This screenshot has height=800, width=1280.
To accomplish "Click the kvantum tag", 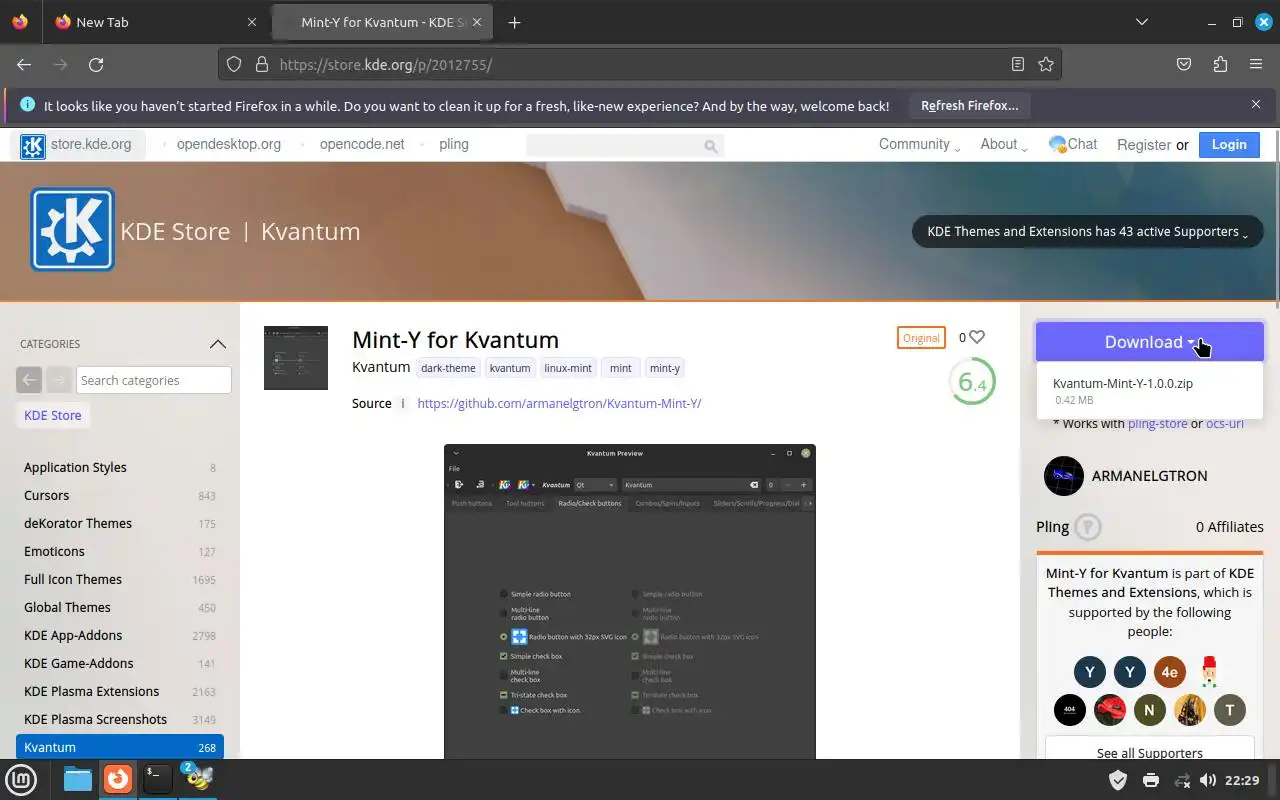I will coord(510,368).
